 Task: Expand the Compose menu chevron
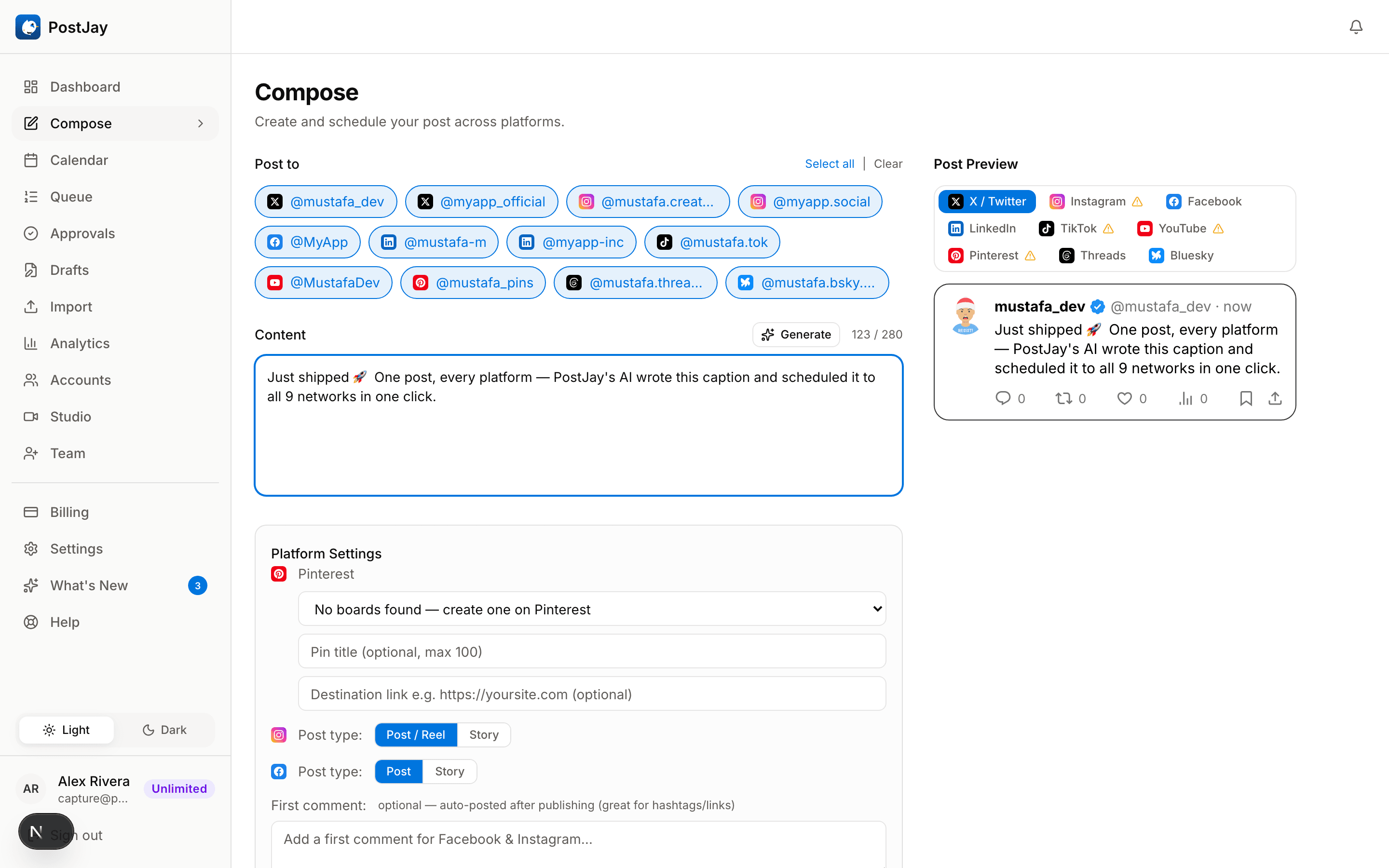200,123
